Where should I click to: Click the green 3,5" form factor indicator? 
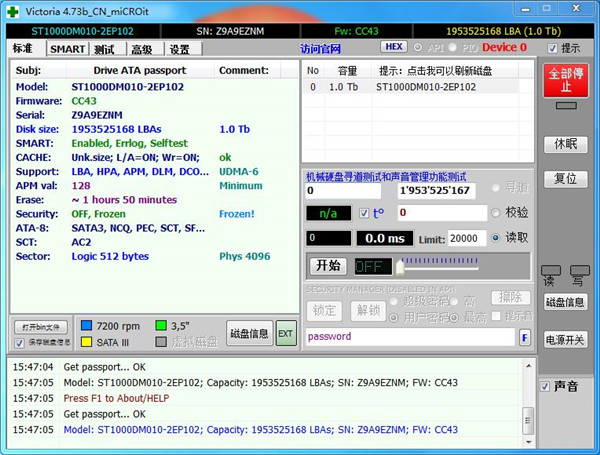point(161,325)
